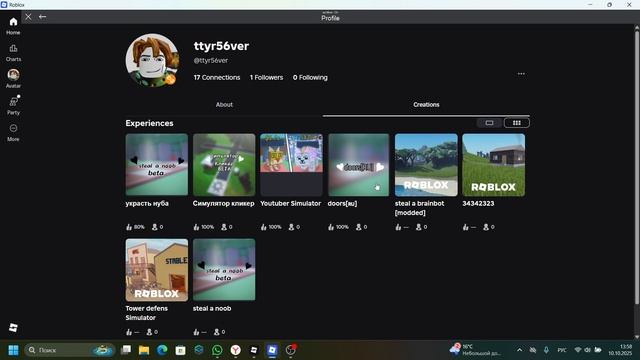
Task: Open the Tower defens Simulator thumbnail
Action: tap(157, 270)
